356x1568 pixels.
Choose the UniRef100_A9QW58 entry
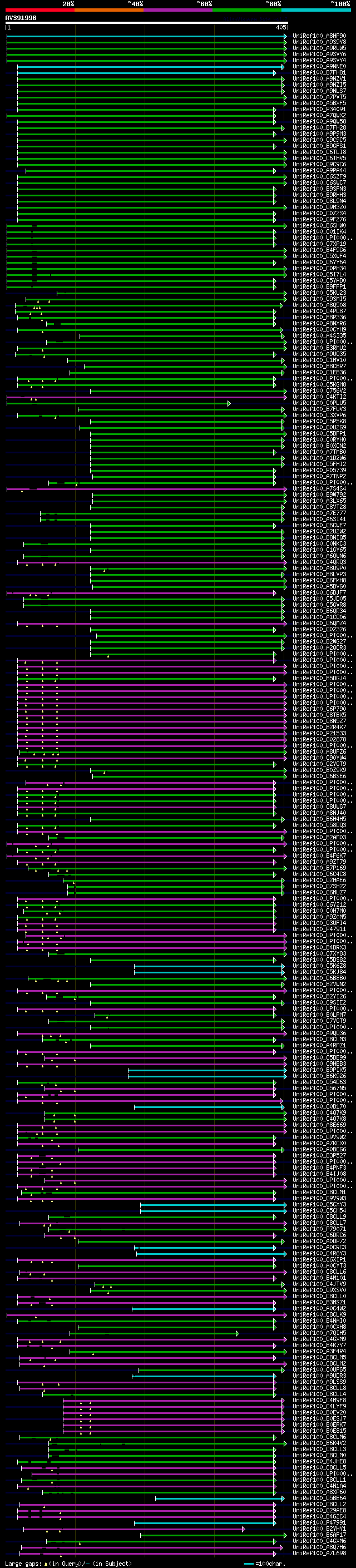click(319, 122)
